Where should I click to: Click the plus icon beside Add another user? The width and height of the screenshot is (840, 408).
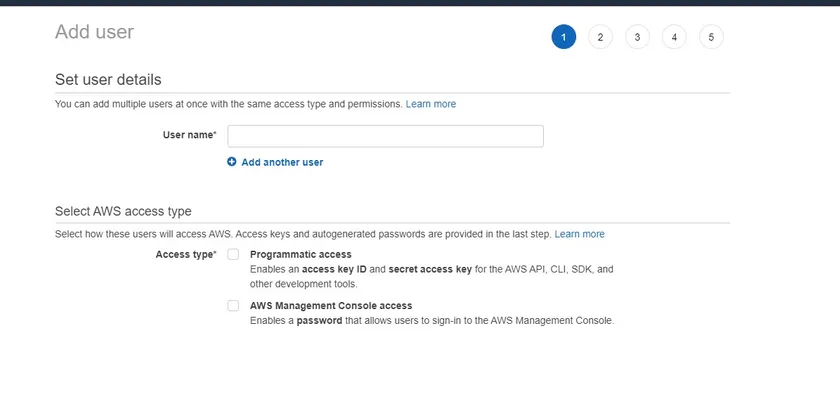[231, 162]
